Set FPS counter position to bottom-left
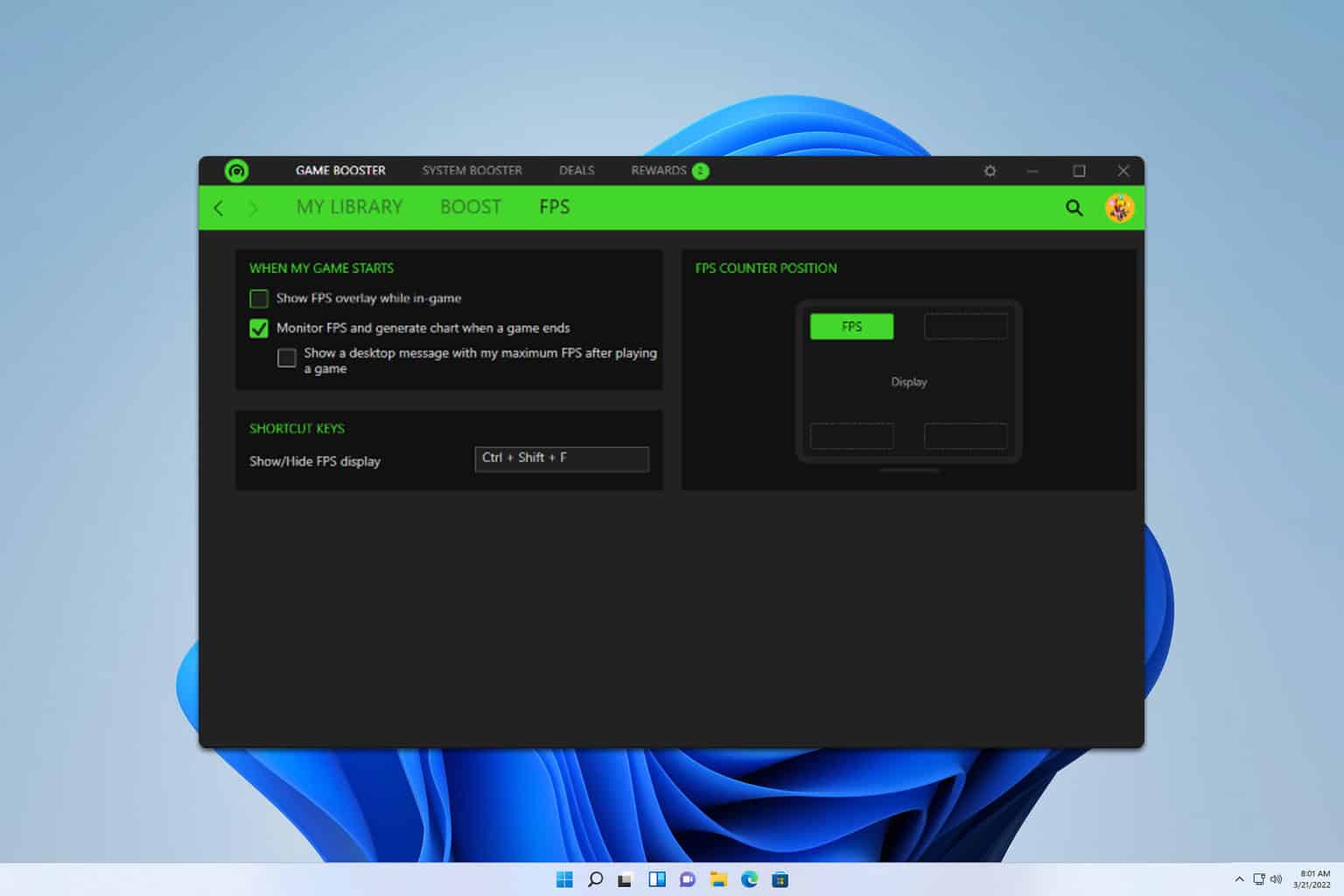 coord(851,436)
